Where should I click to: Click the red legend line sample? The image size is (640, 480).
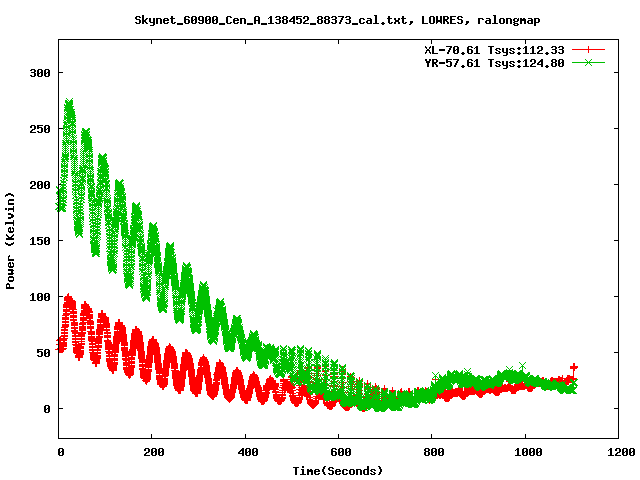588,50
